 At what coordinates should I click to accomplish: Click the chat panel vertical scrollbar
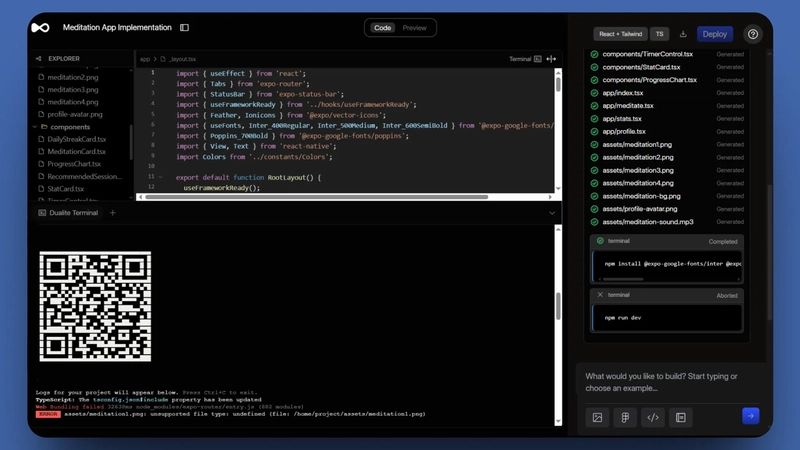[769, 253]
